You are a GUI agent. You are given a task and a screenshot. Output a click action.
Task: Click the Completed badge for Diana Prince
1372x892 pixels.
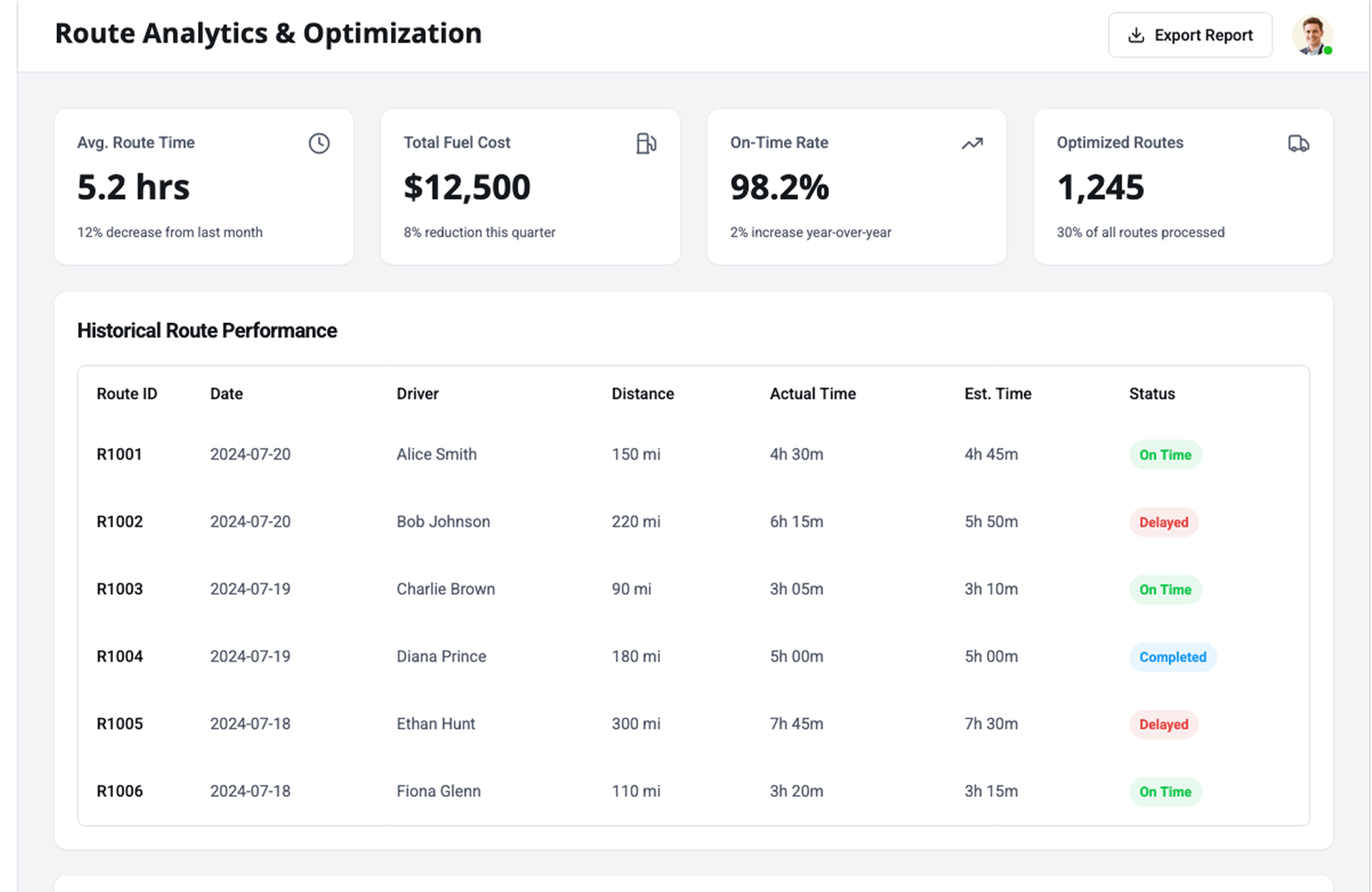(x=1172, y=657)
